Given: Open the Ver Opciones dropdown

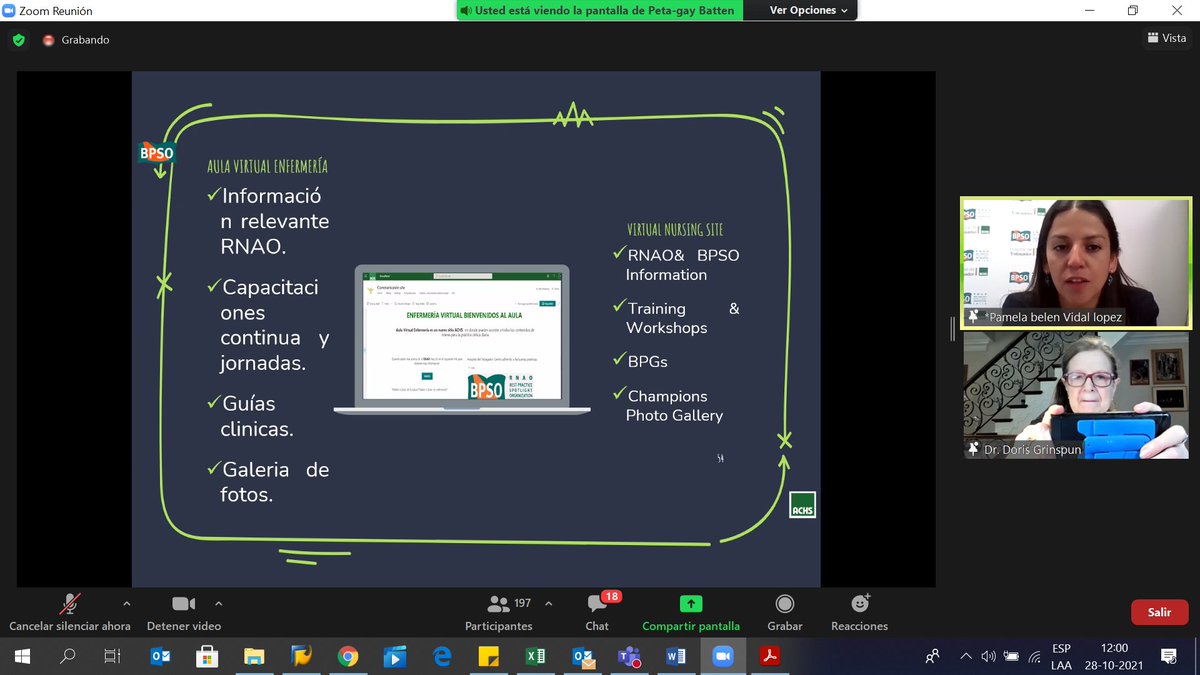Looking at the screenshot, I should point(809,10).
